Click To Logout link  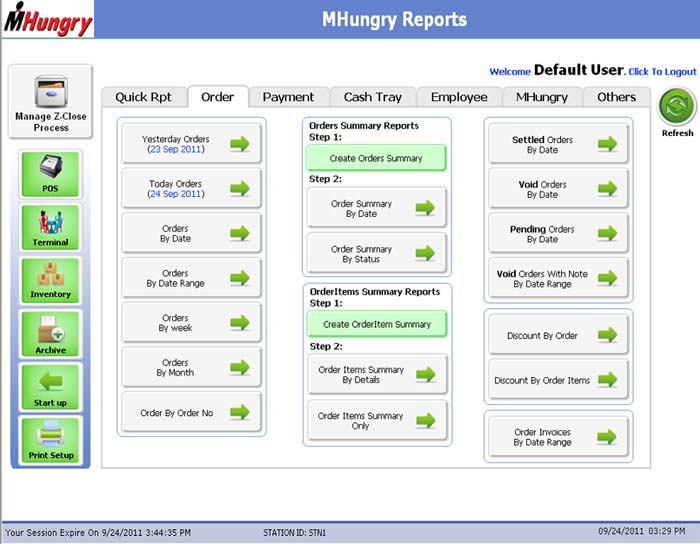662,72
